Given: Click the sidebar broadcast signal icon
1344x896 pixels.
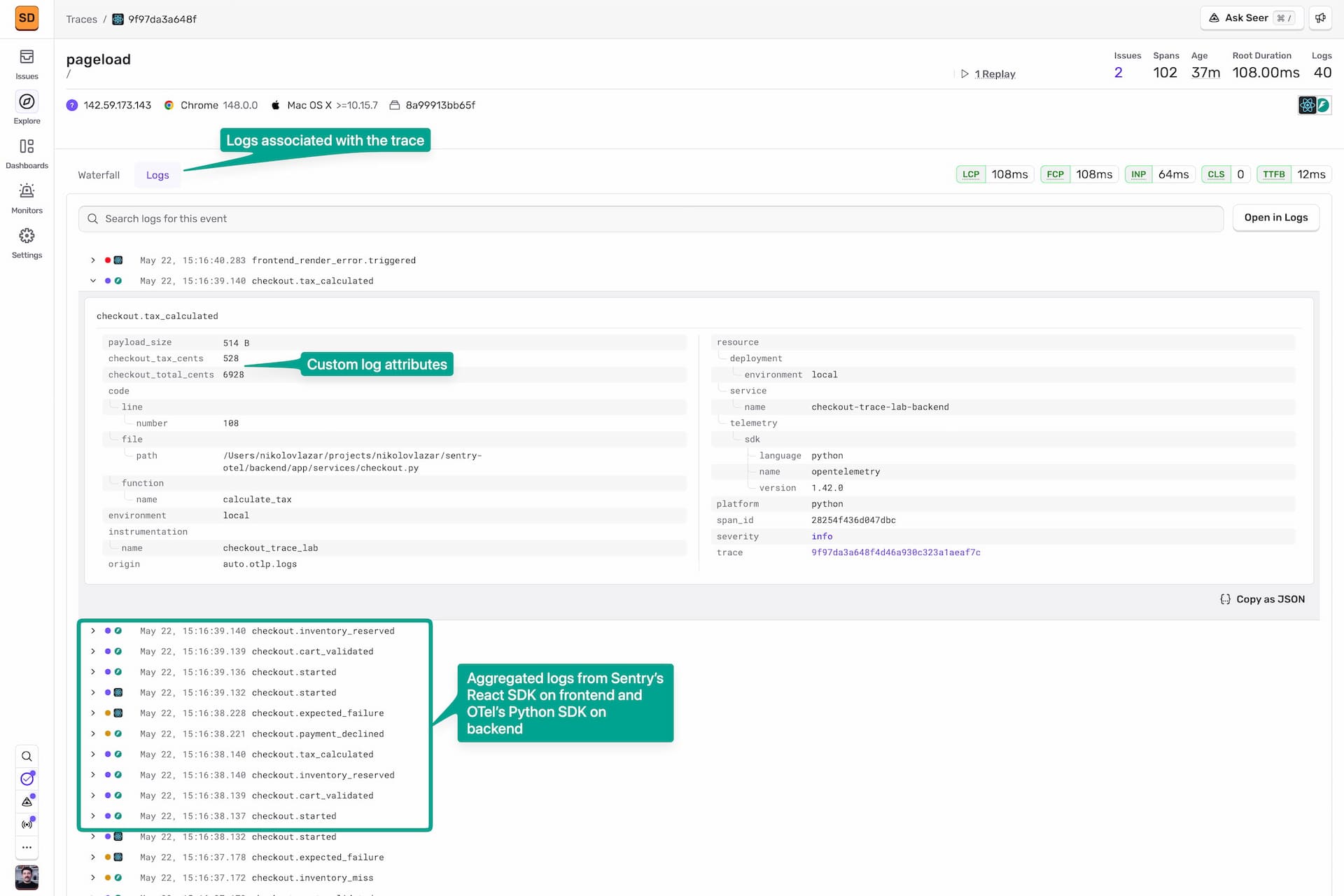Looking at the screenshot, I should pyautogui.click(x=27, y=824).
